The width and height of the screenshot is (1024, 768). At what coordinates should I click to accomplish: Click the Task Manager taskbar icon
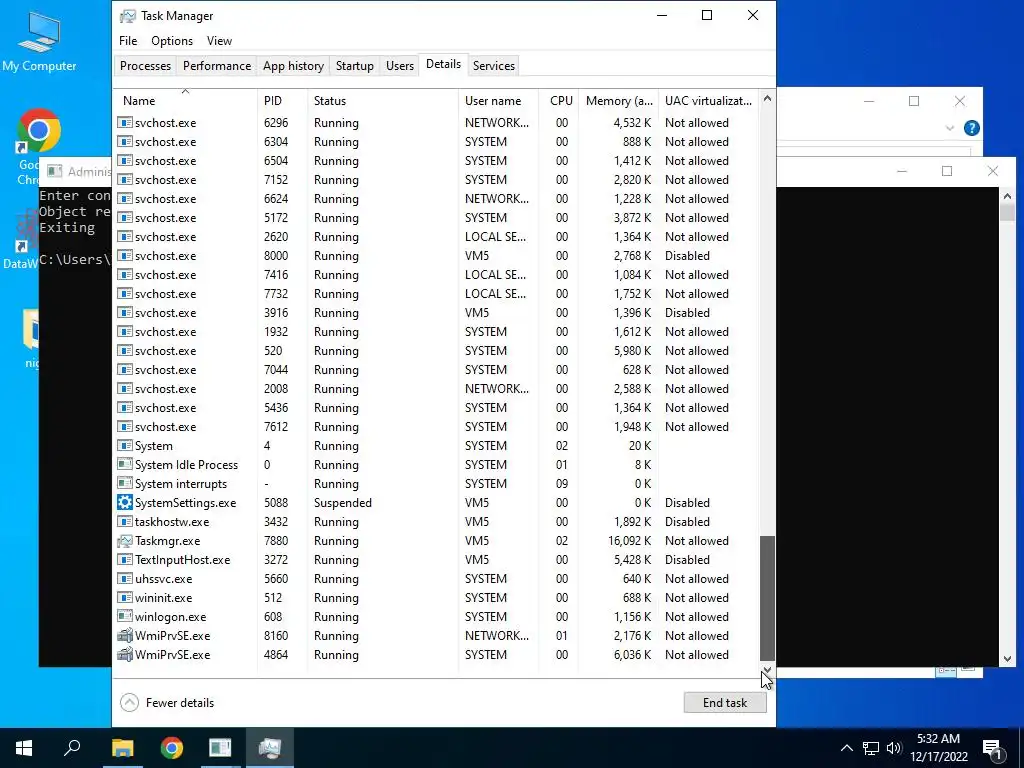(x=270, y=748)
